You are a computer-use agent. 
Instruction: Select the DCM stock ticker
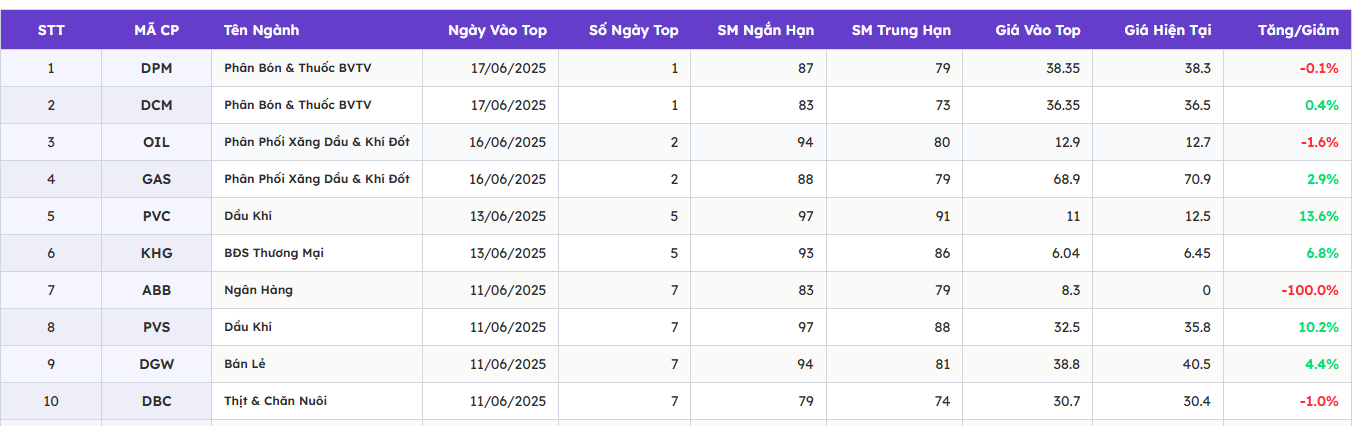[156, 105]
